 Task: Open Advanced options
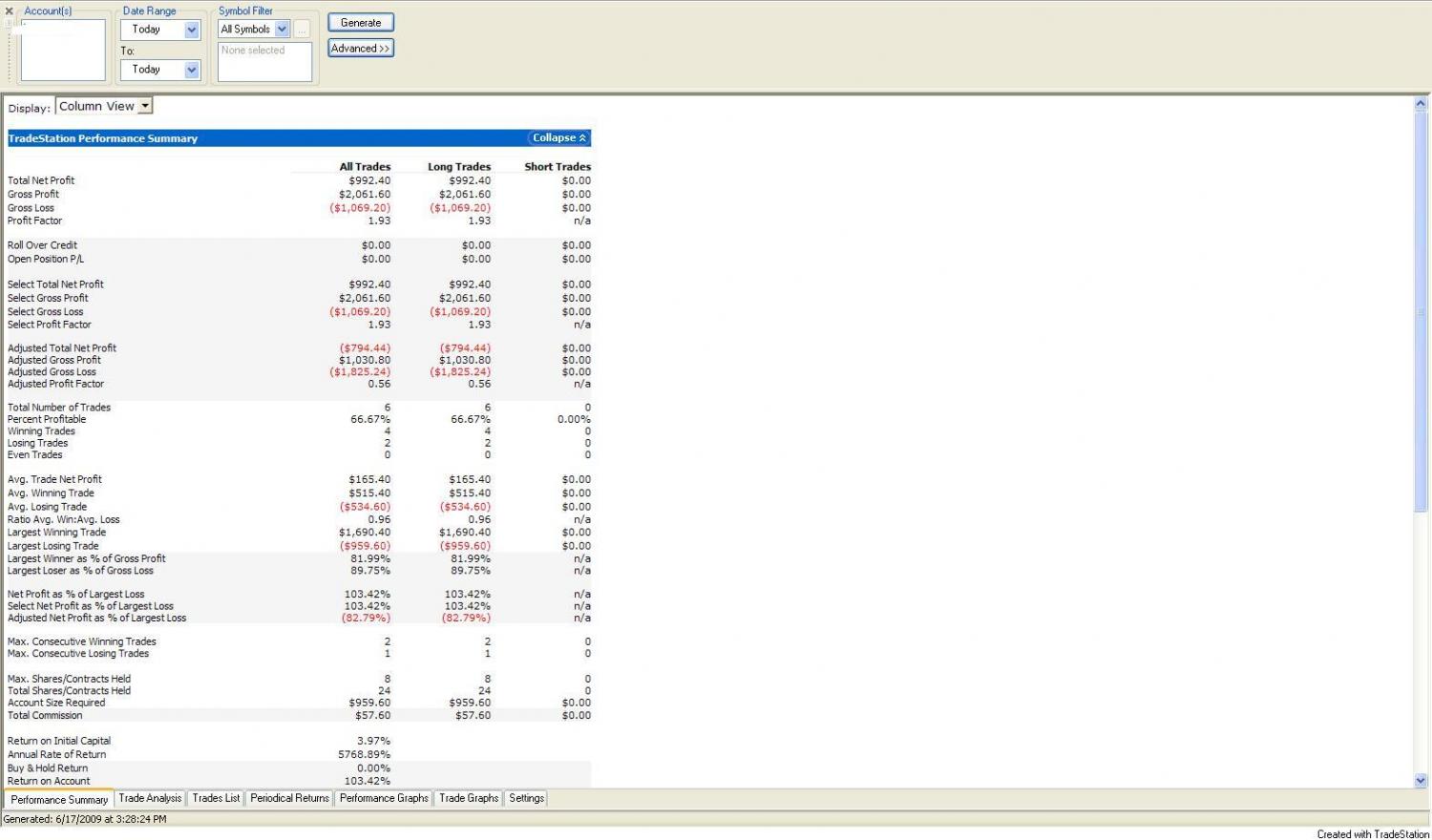point(361,48)
